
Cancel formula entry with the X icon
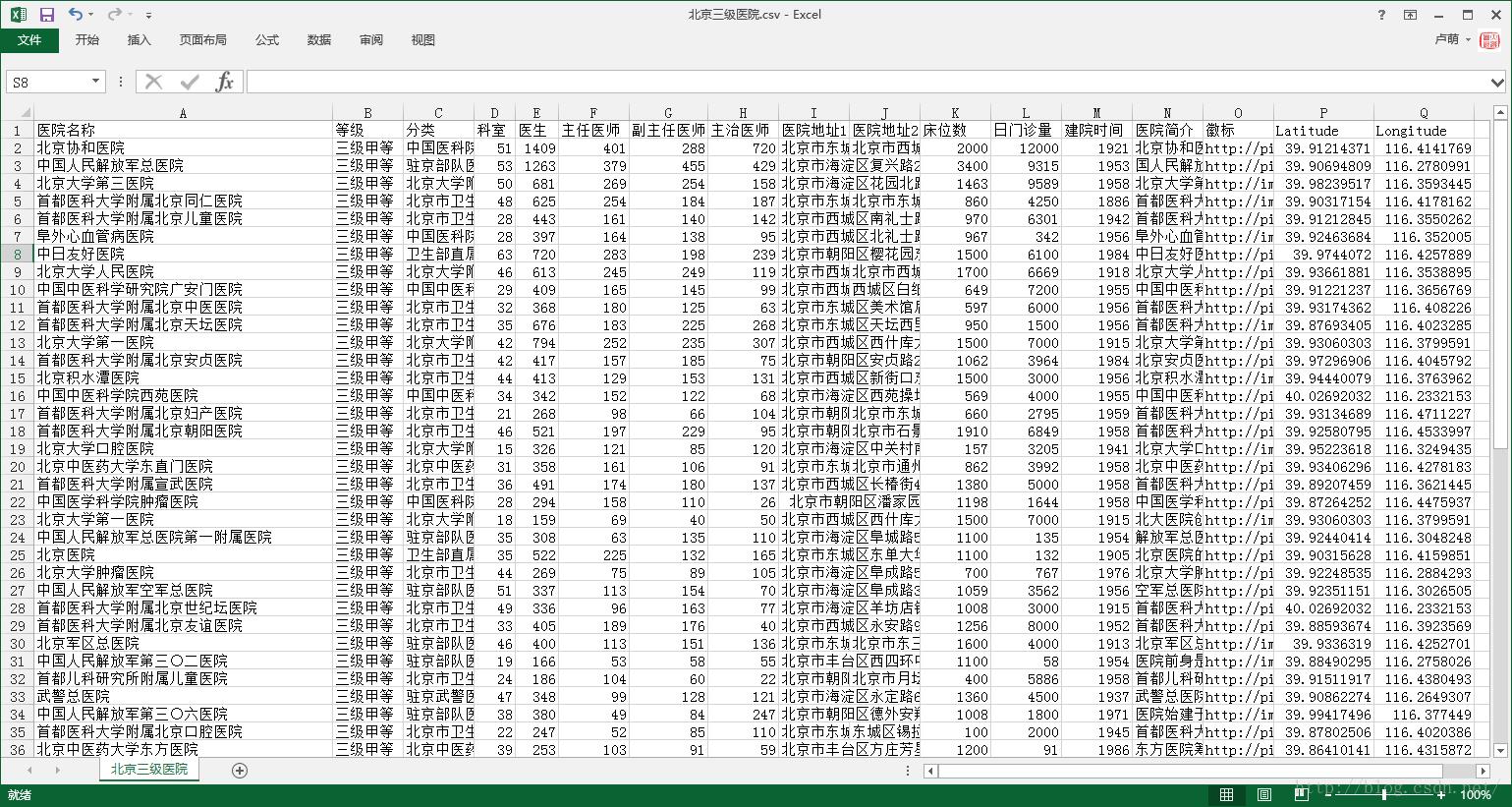coord(154,83)
